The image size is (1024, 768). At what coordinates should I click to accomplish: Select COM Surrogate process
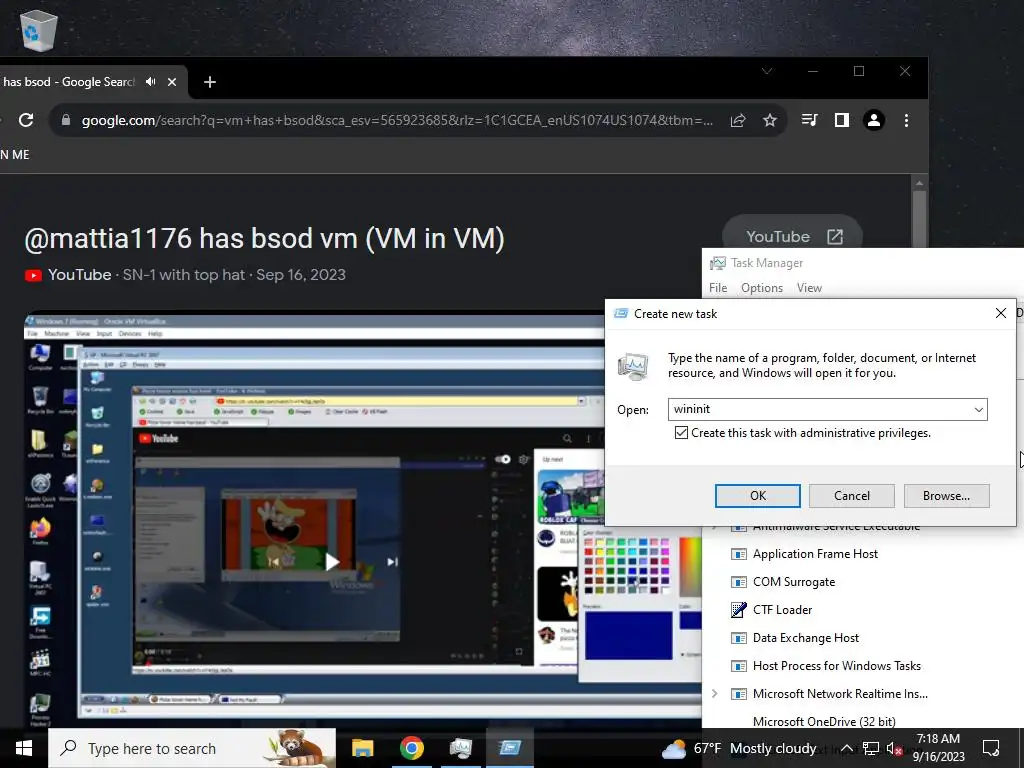(x=793, y=582)
